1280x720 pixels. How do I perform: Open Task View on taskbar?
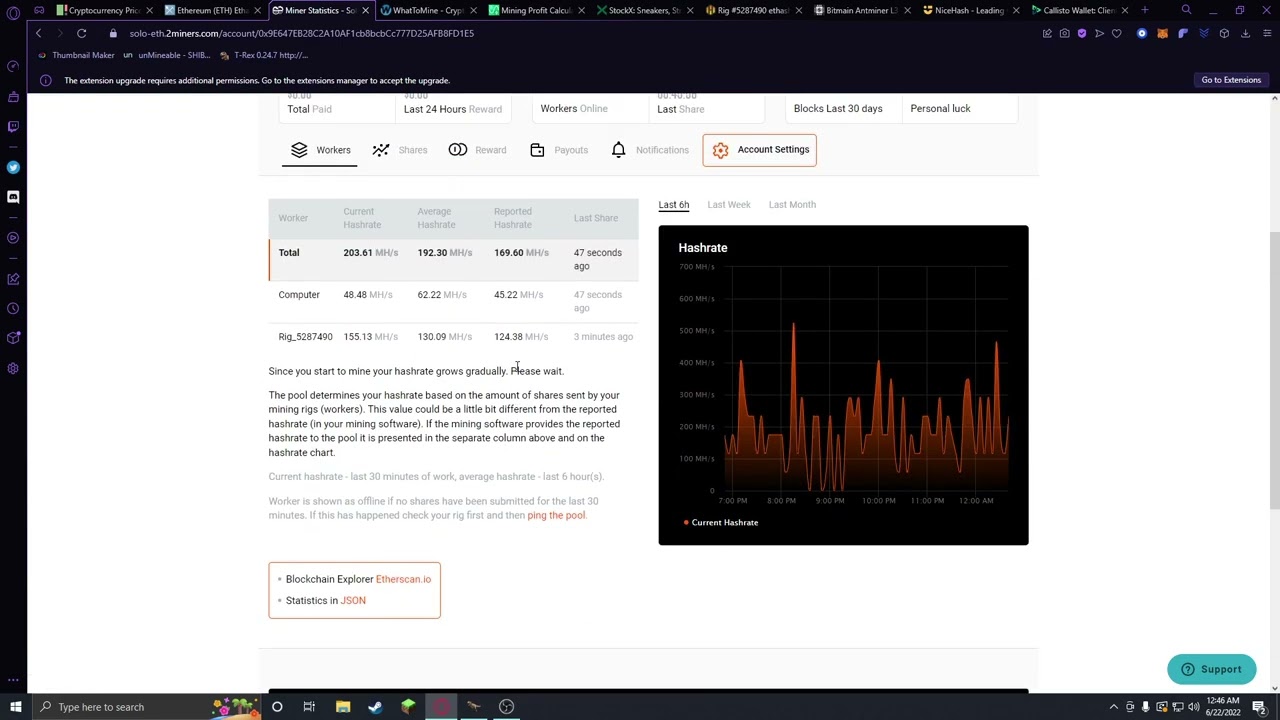coord(309,707)
